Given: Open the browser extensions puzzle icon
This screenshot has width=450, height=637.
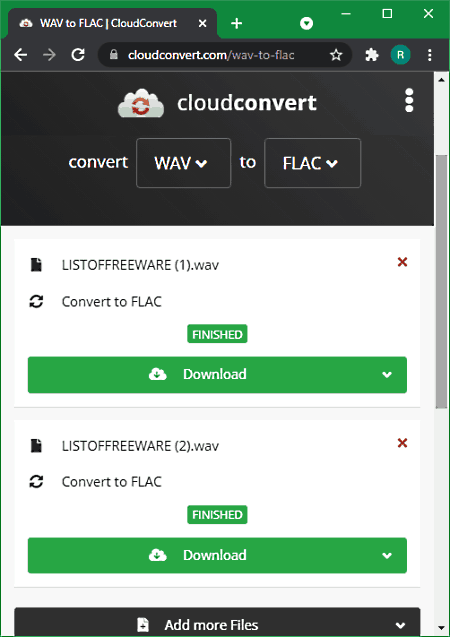Looking at the screenshot, I should [x=372, y=55].
